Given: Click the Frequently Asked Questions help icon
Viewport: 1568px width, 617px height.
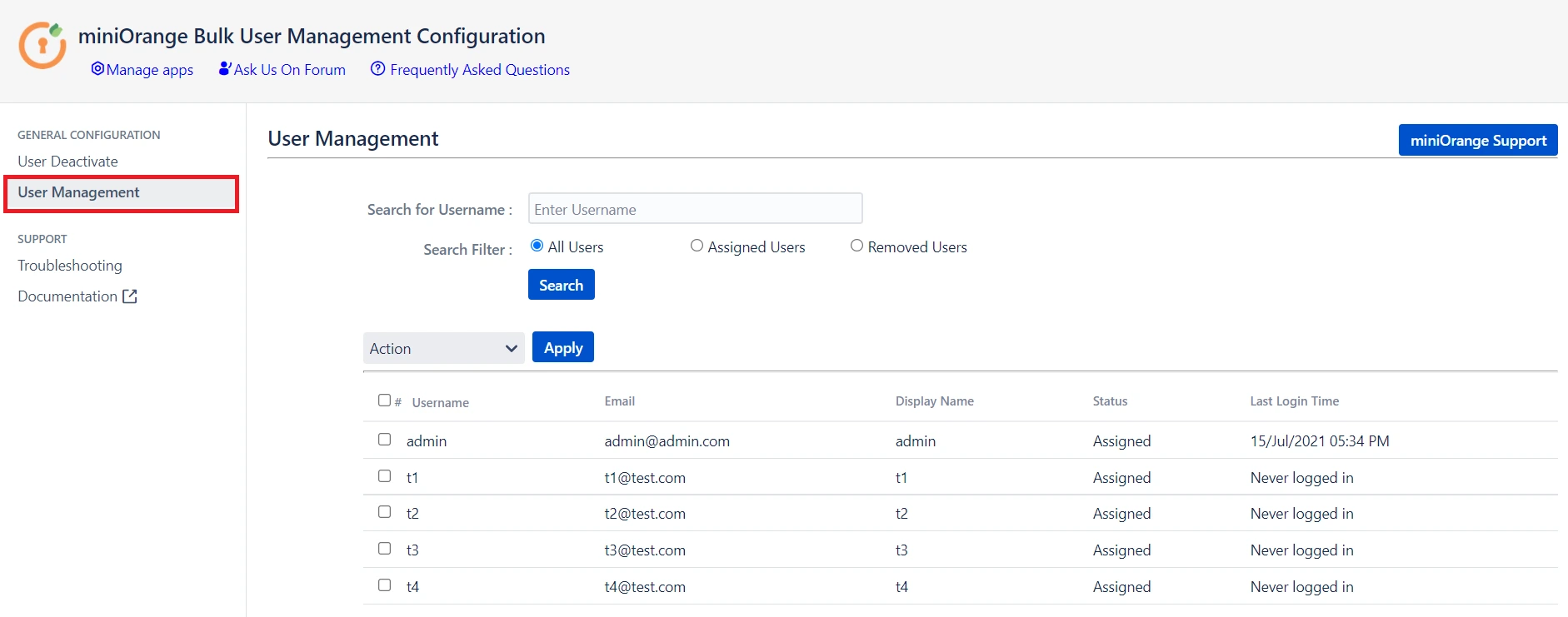Looking at the screenshot, I should tap(378, 68).
